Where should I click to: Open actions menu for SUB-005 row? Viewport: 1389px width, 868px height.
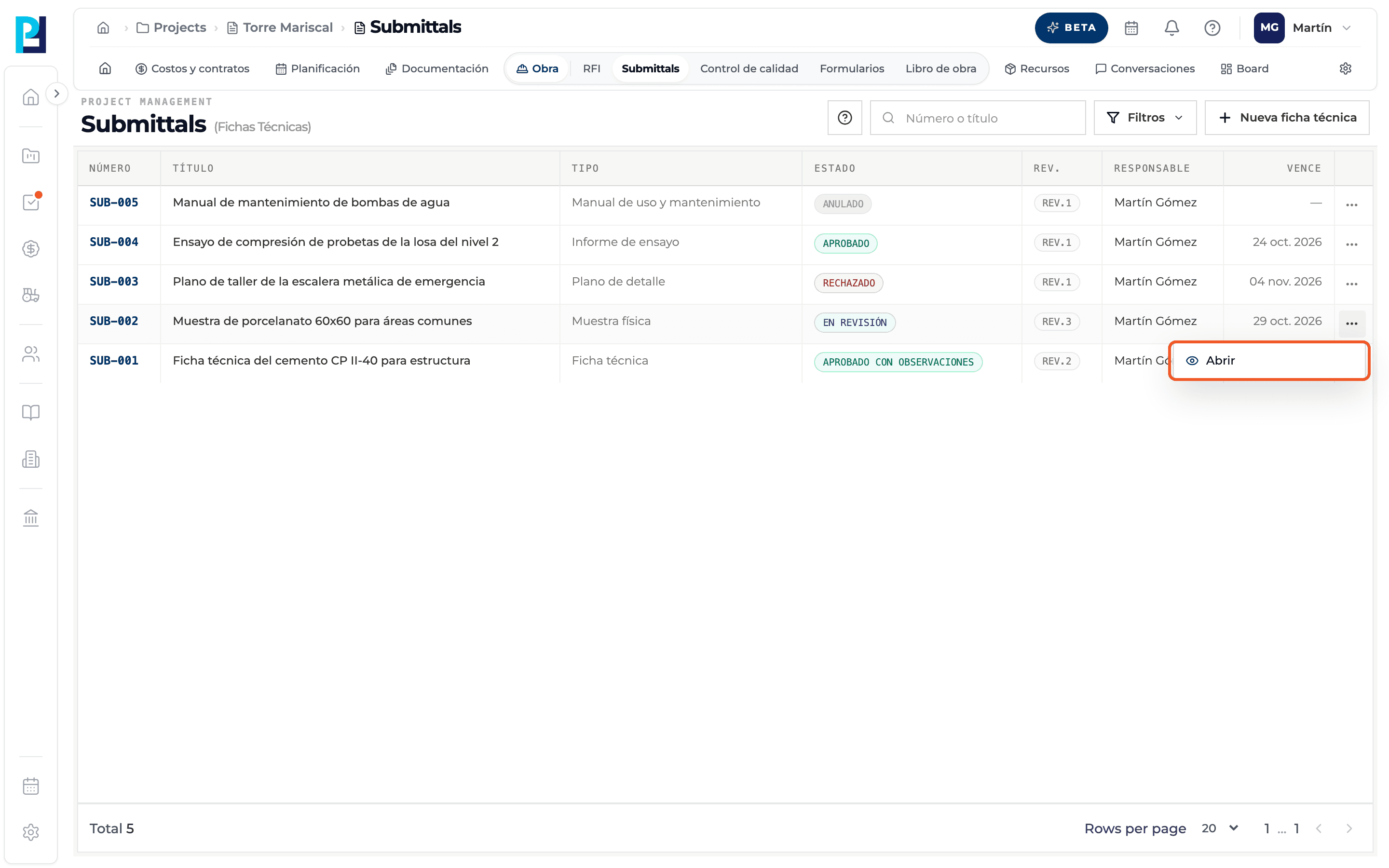(x=1351, y=205)
